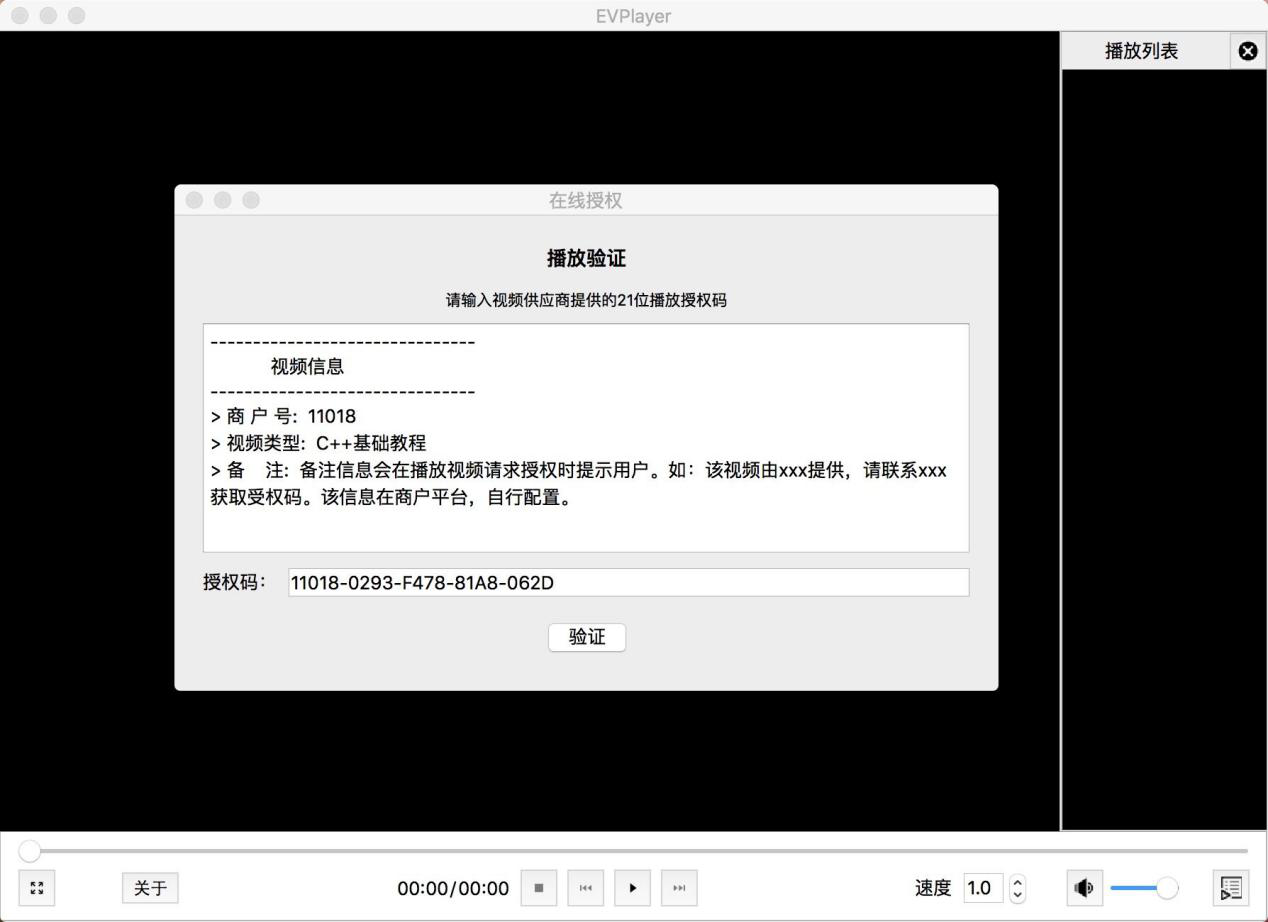The height and width of the screenshot is (922, 1268).
Task: Click the 在线授权 dialog title bar
Action: click(x=585, y=200)
